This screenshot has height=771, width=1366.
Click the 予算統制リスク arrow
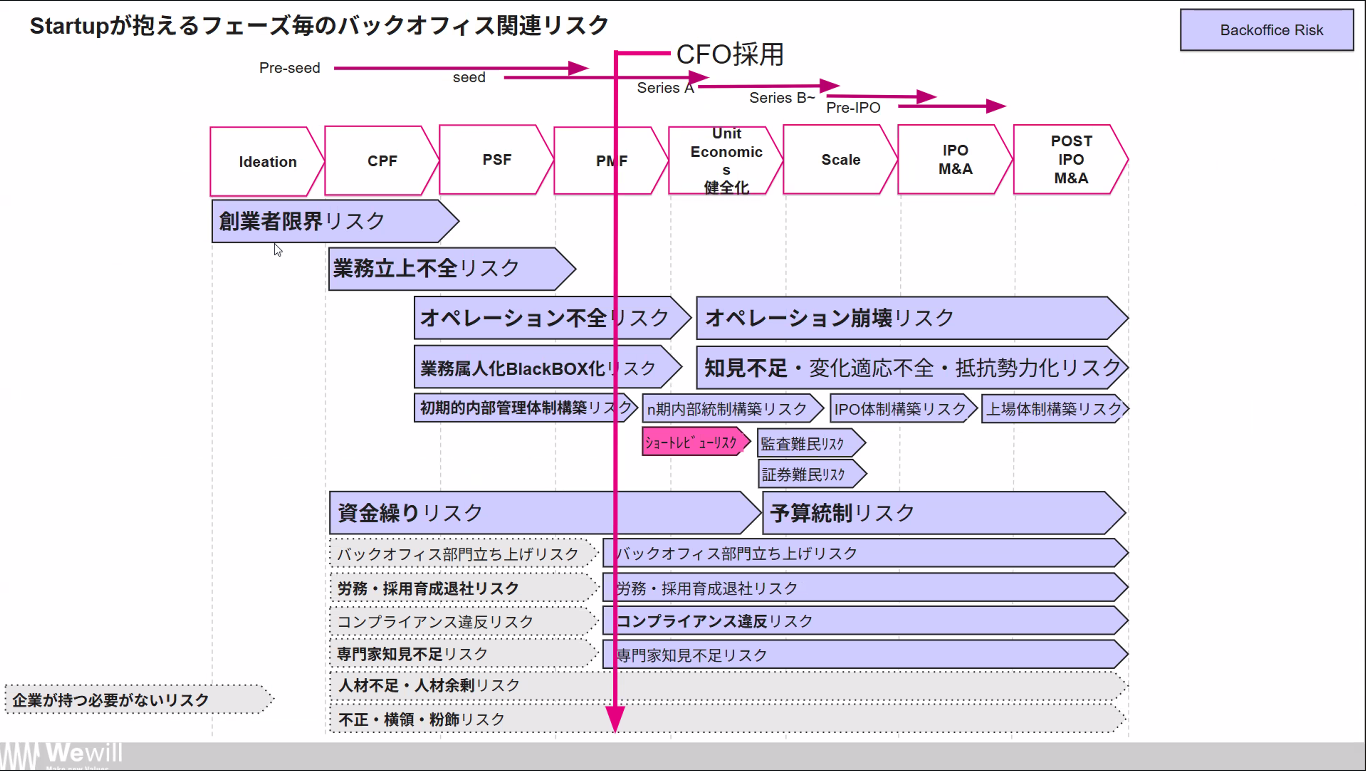point(940,513)
